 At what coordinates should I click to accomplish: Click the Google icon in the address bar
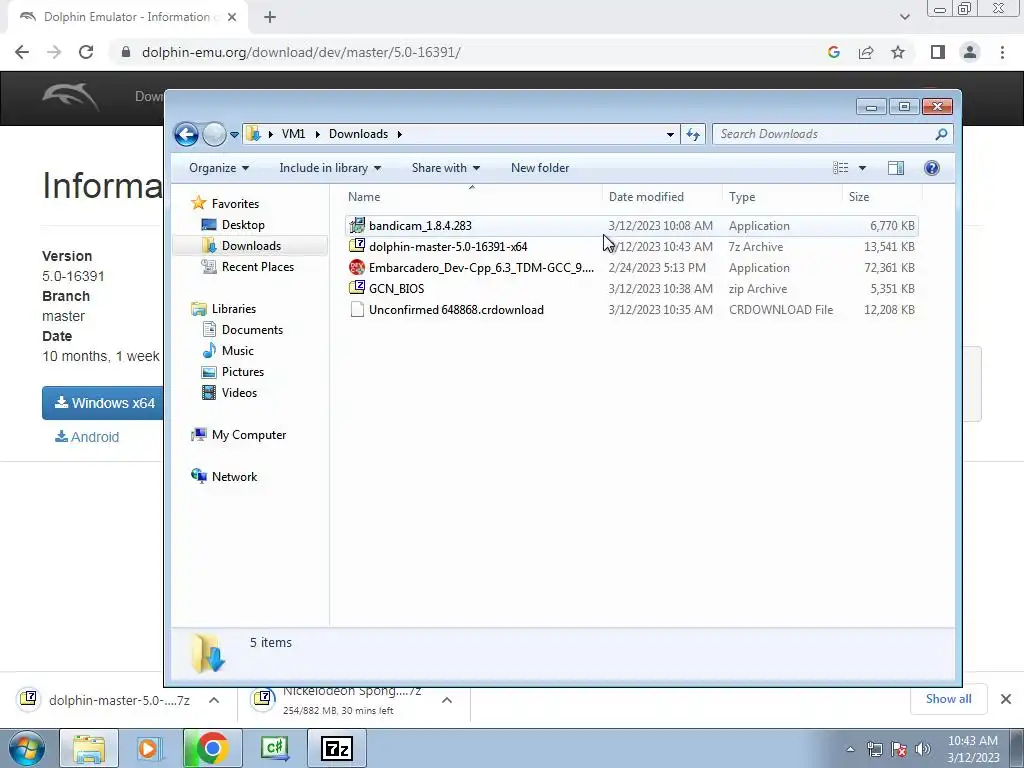coord(833,52)
